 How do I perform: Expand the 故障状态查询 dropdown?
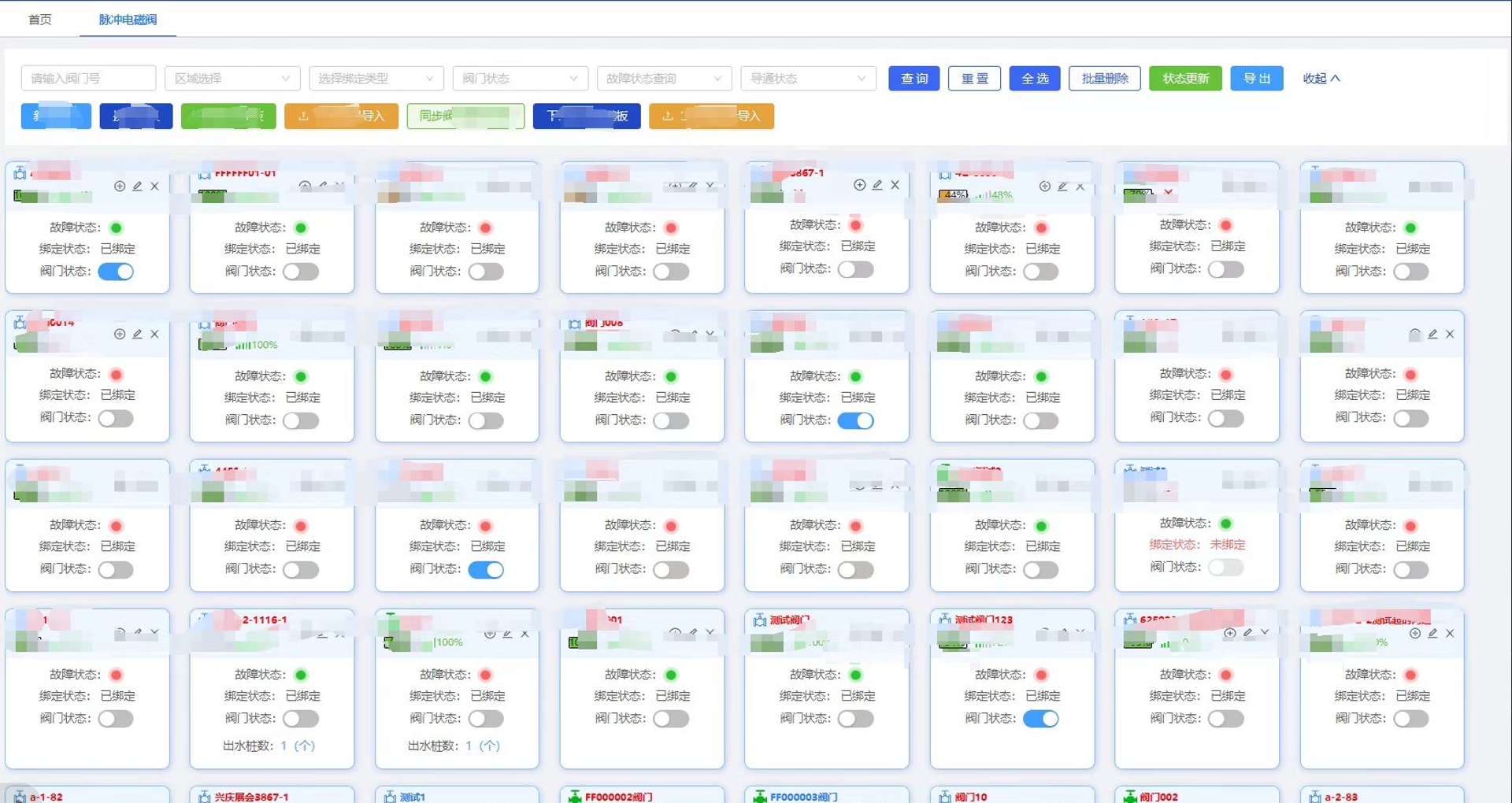pyautogui.click(x=664, y=79)
